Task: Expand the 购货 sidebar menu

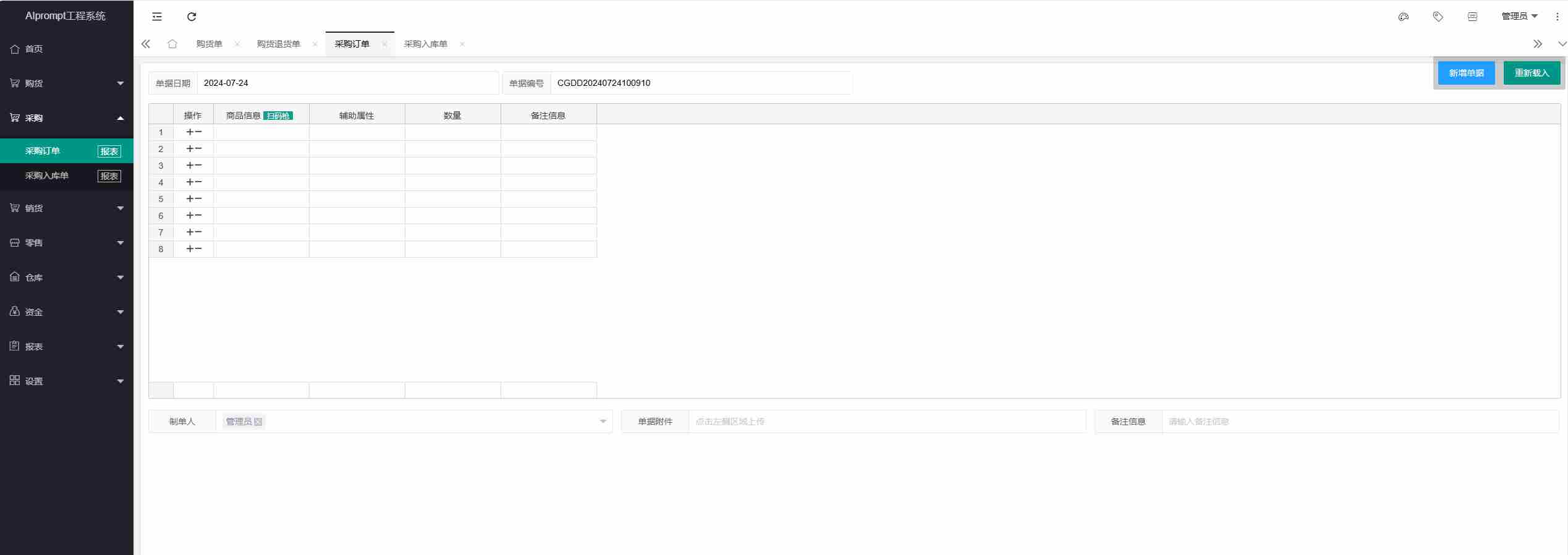Action: (x=67, y=83)
